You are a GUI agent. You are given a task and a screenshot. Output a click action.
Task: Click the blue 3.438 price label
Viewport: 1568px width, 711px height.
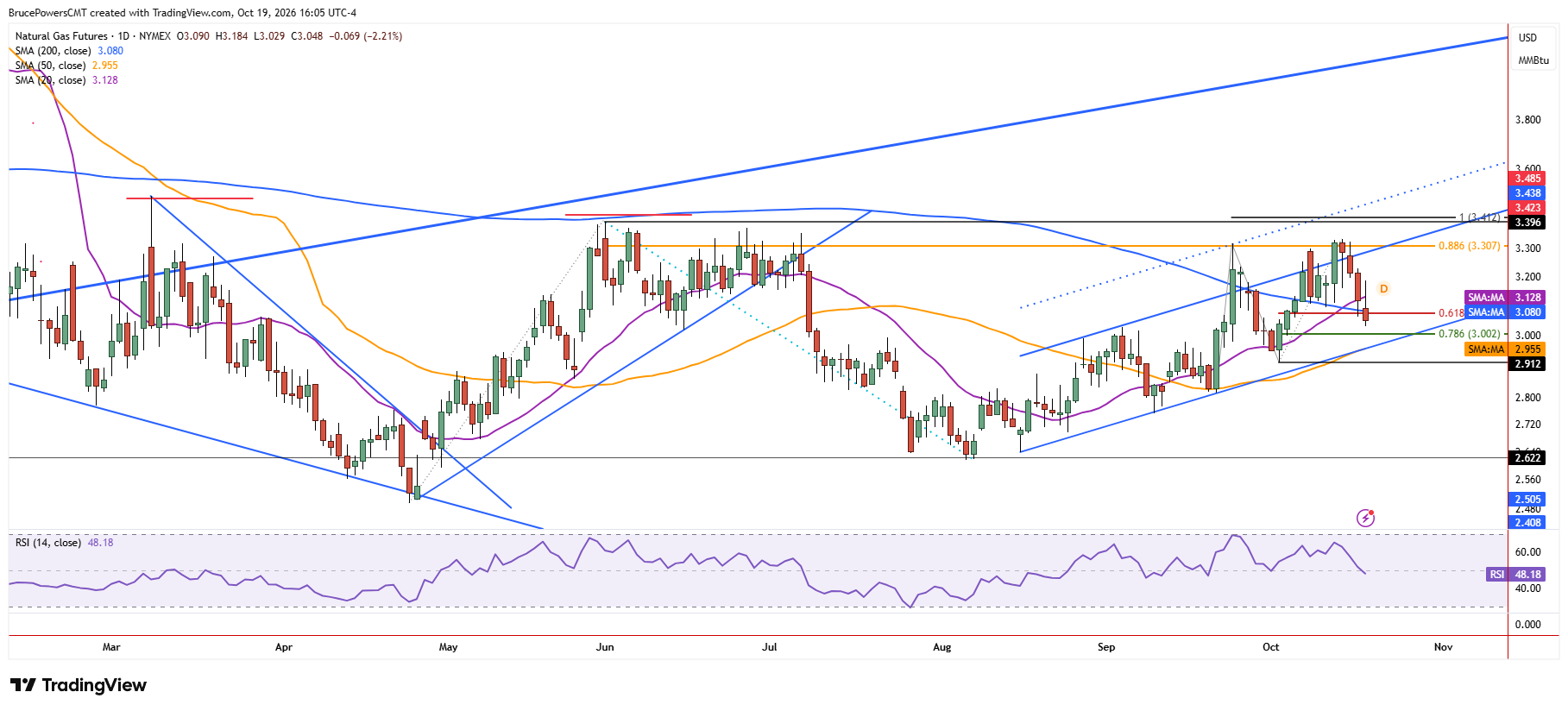coord(1527,193)
